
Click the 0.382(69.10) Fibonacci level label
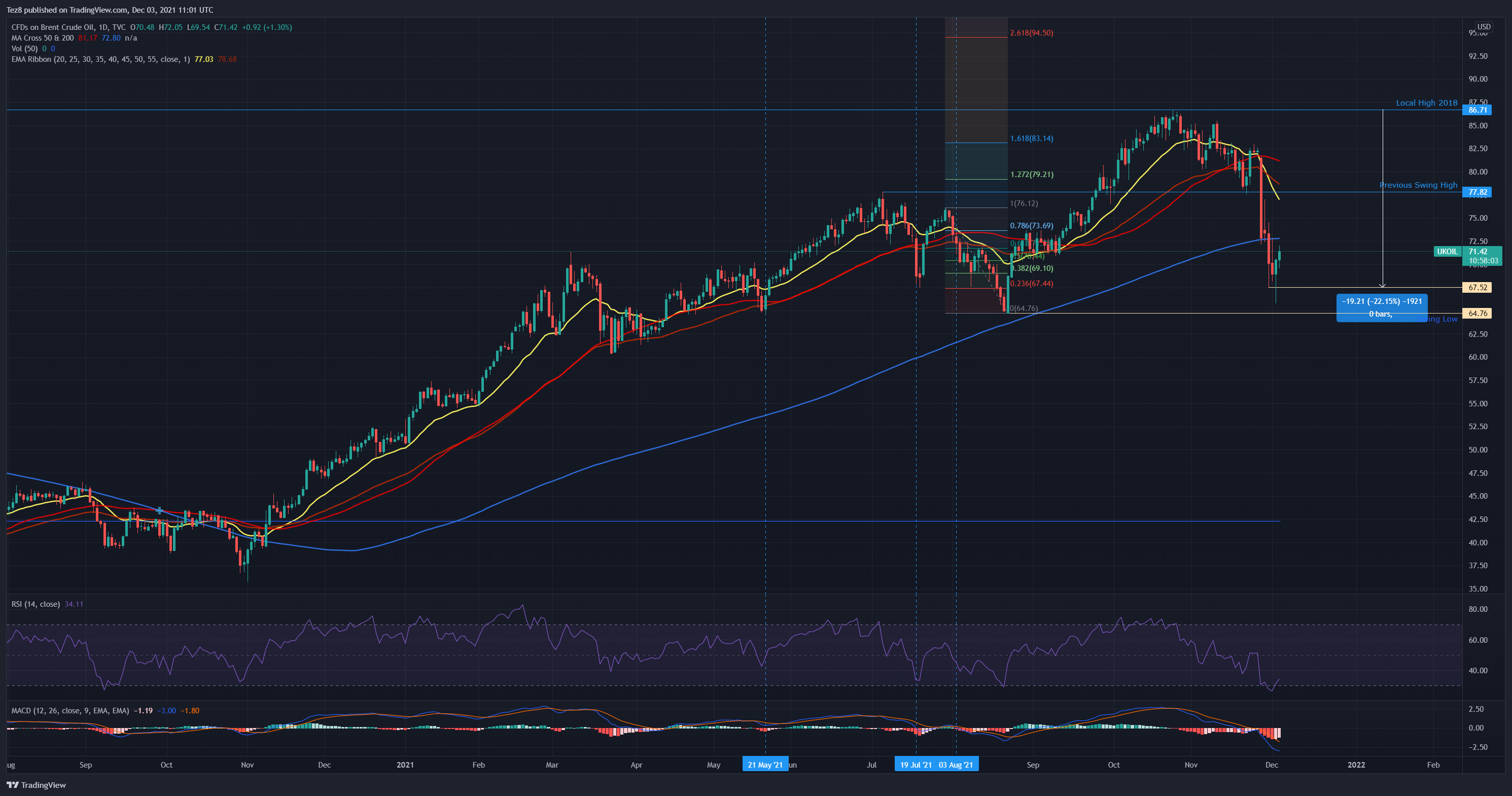1031,268
